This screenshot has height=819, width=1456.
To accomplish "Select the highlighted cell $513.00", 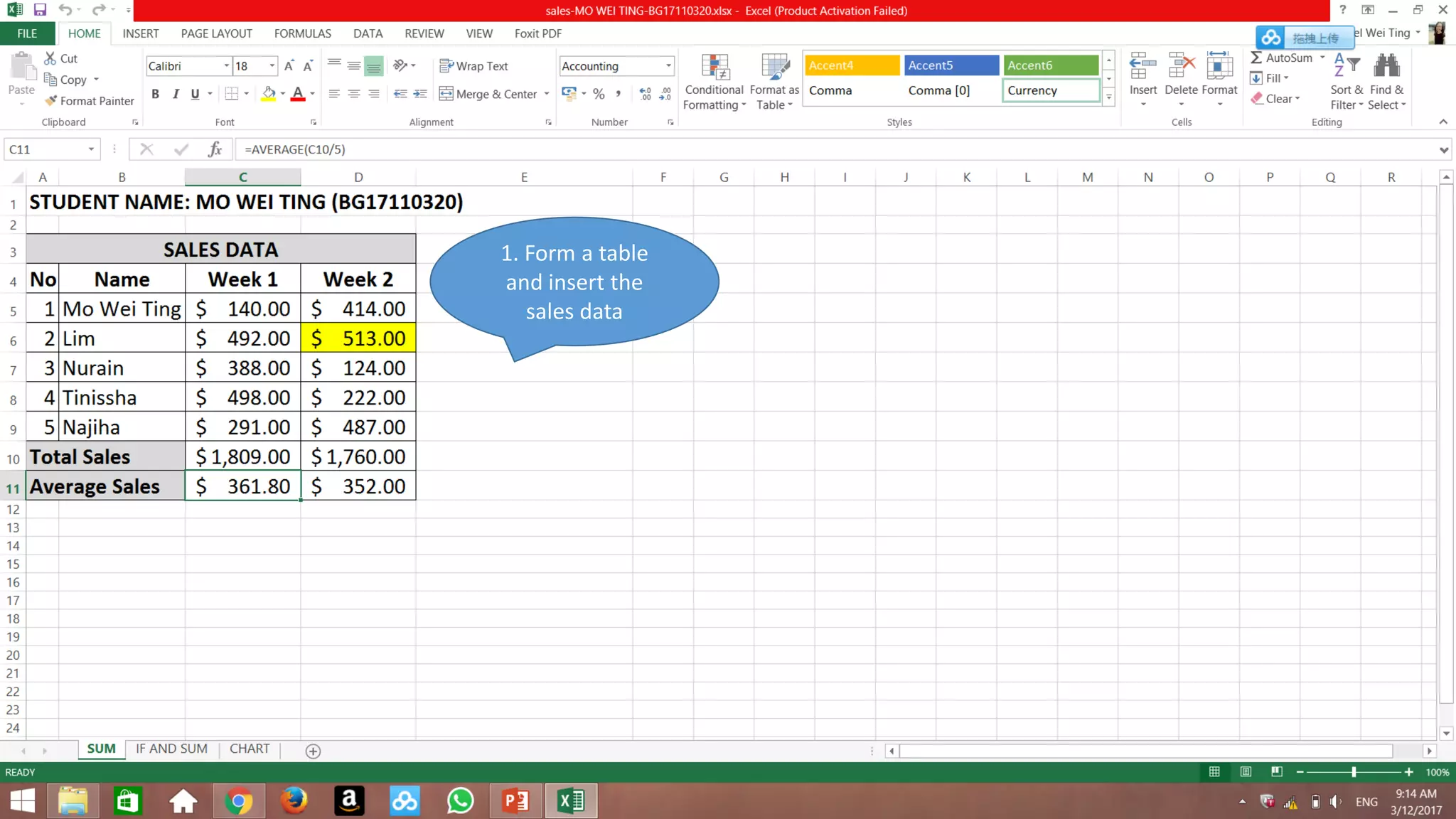I will point(358,338).
